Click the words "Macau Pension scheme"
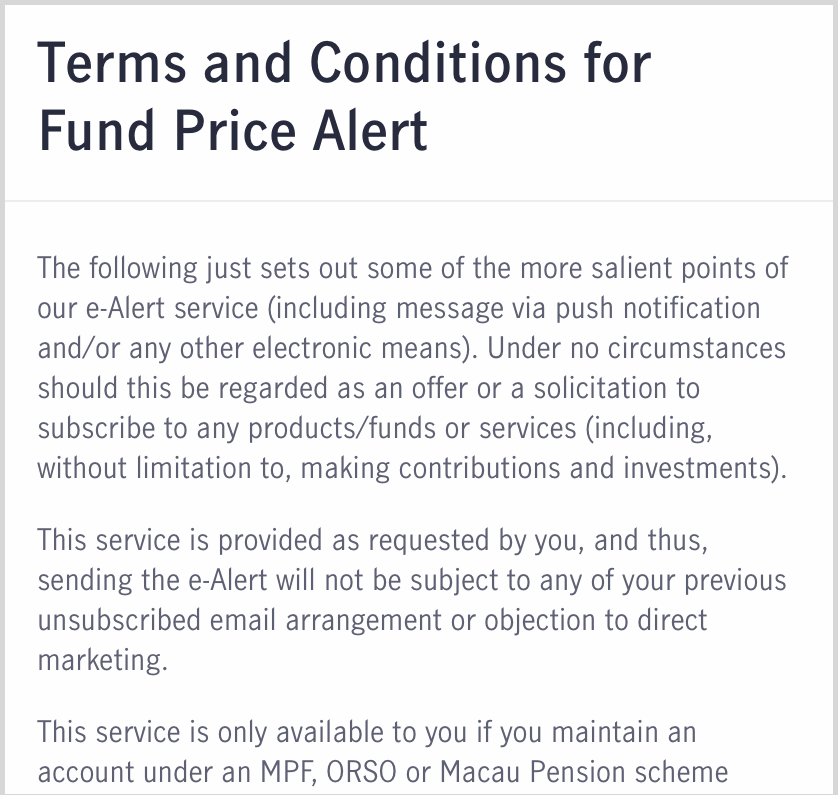Viewport: 838px width, 795px height. click(x=584, y=772)
